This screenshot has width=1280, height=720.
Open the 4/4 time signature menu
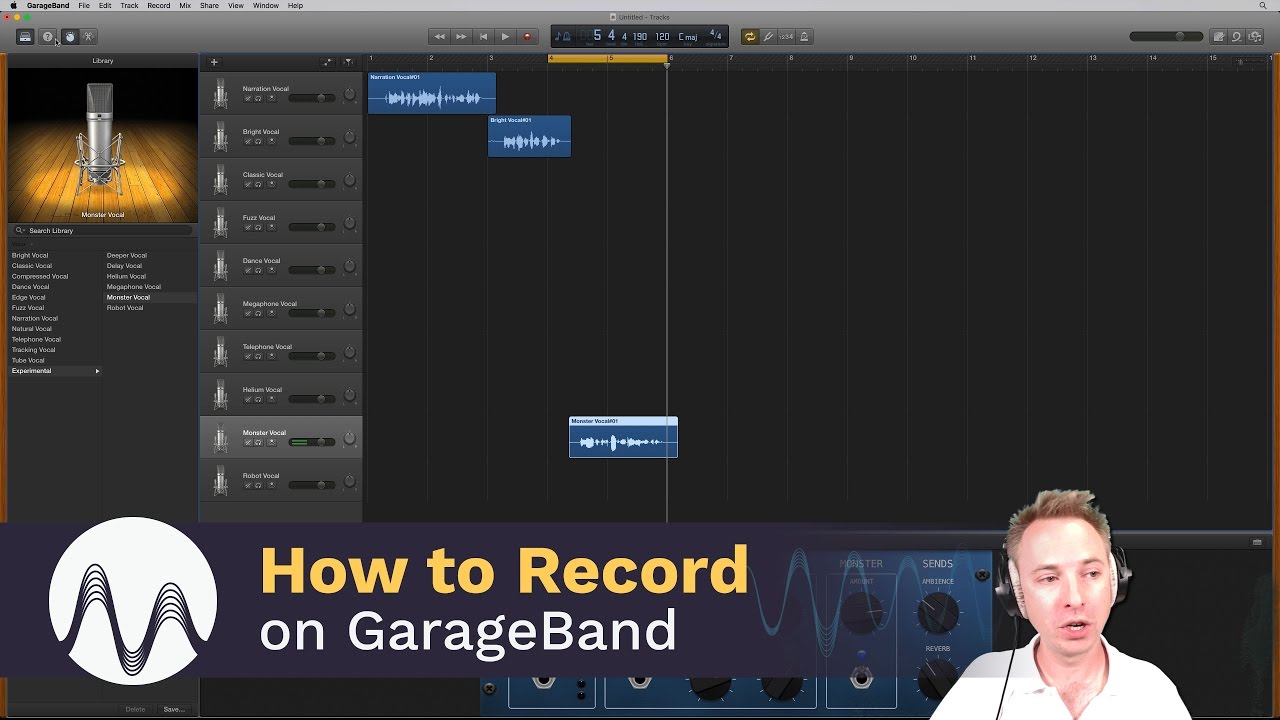coord(715,36)
